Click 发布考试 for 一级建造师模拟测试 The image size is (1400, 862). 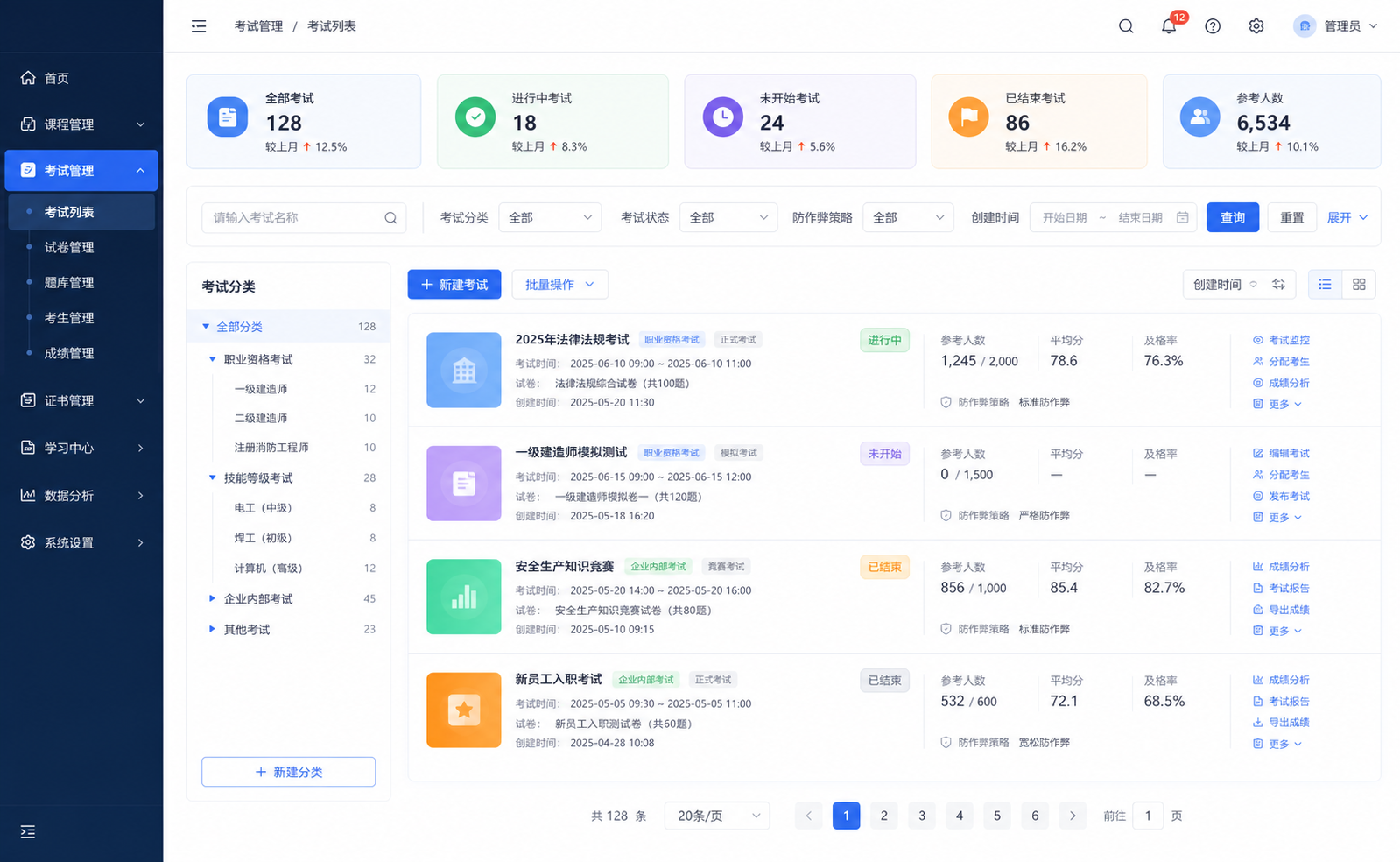pos(1281,496)
